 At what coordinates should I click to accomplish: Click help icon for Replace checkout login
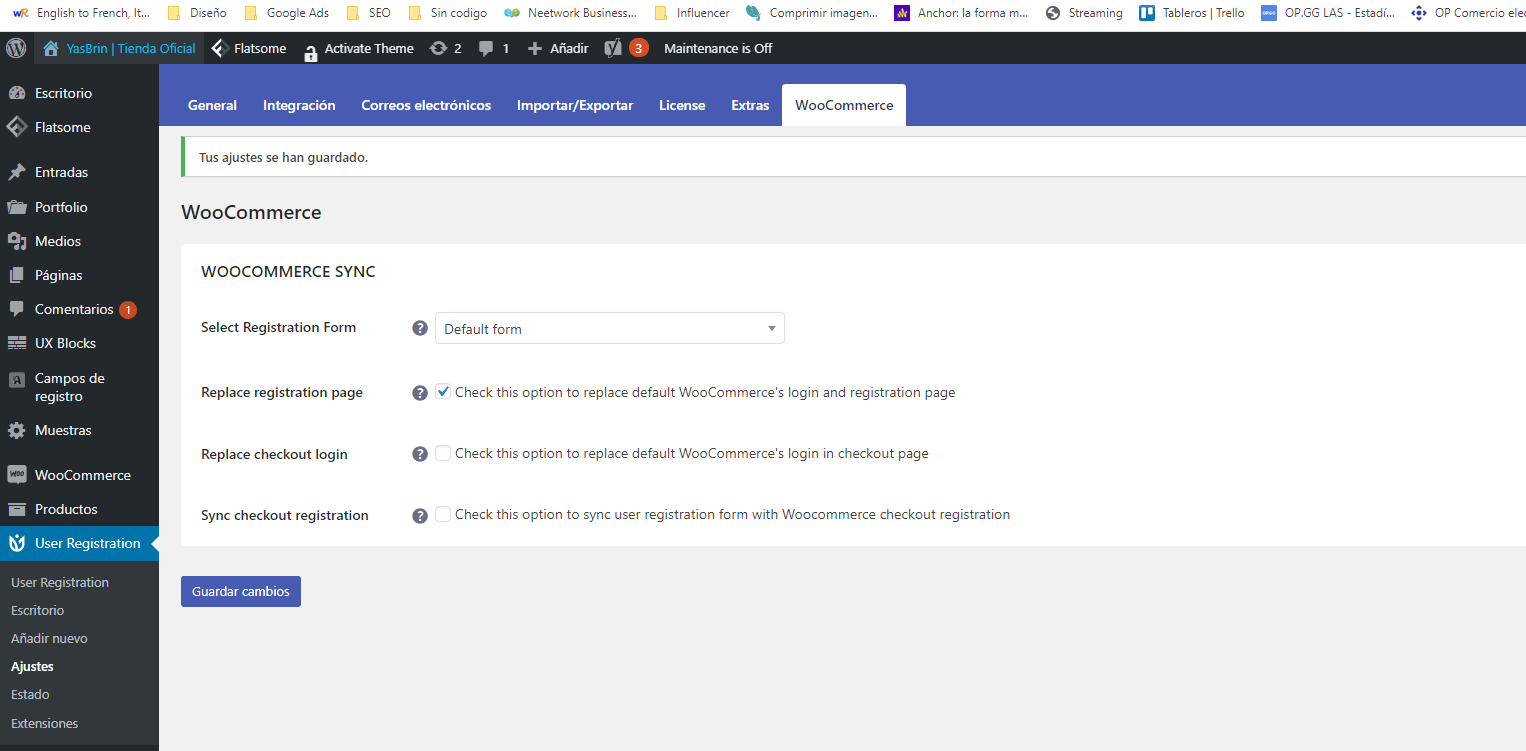point(420,454)
